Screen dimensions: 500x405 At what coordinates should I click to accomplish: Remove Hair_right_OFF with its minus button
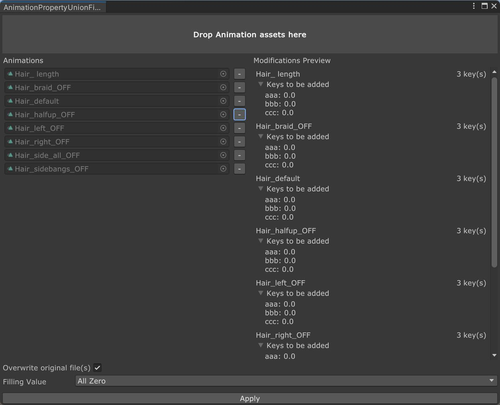pyautogui.click(x=239, y=142)
